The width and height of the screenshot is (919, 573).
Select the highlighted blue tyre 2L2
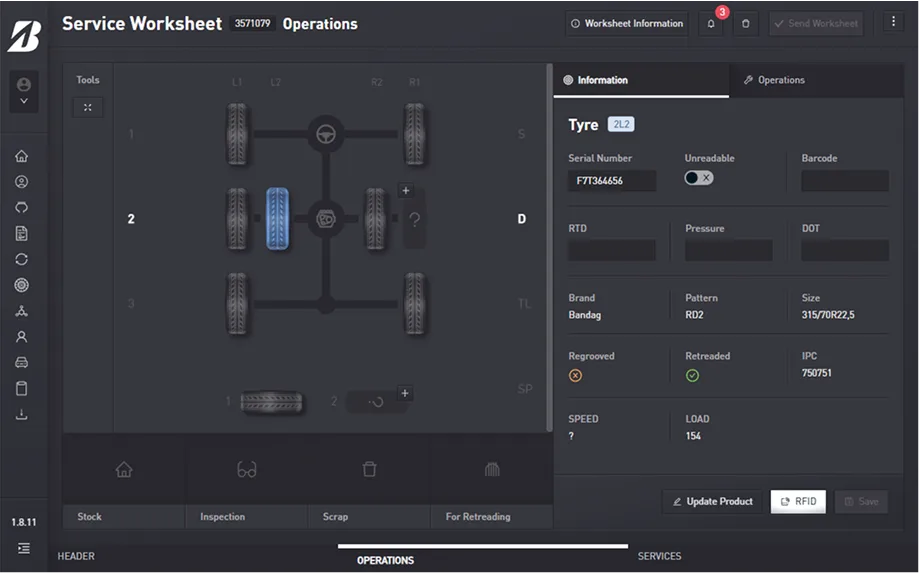277,219
